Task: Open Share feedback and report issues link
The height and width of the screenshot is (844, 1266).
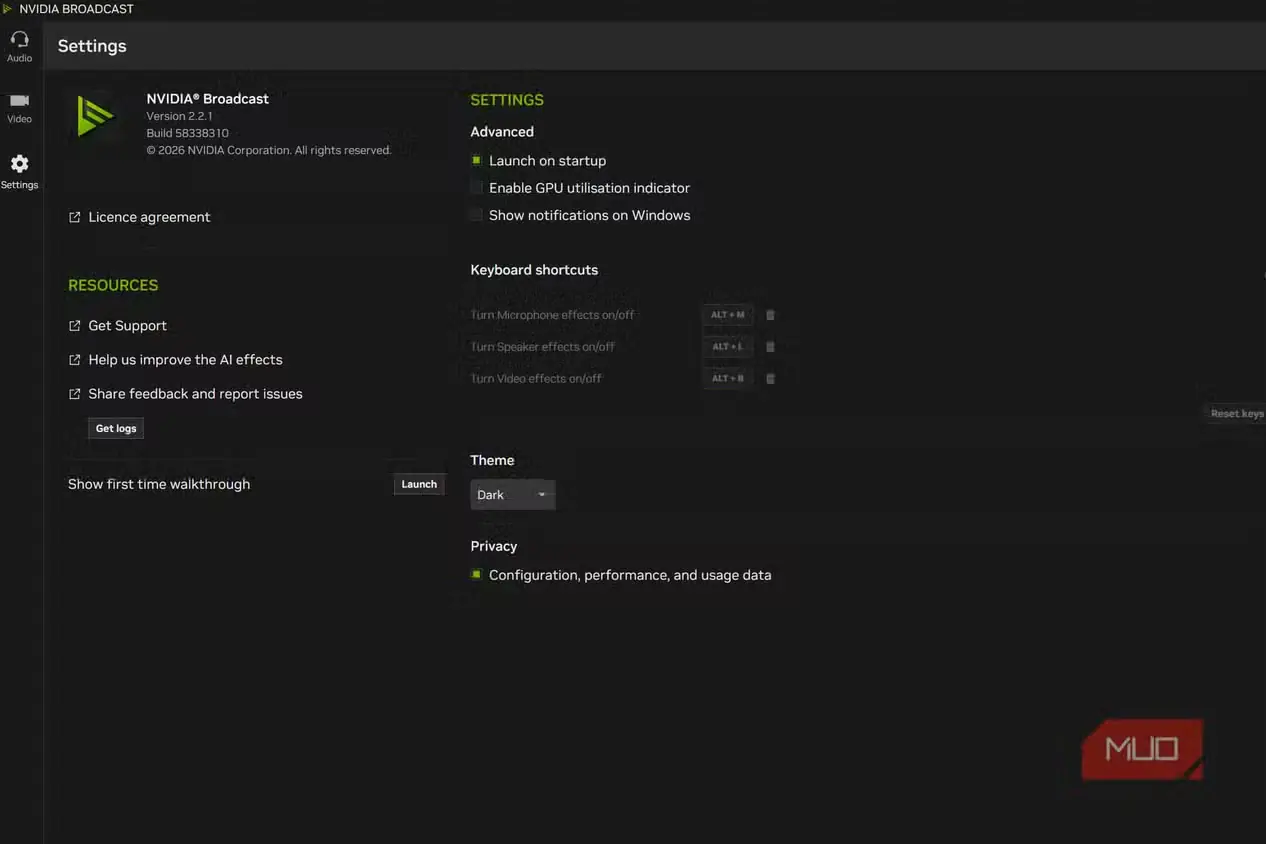Action: coord(195,394)
